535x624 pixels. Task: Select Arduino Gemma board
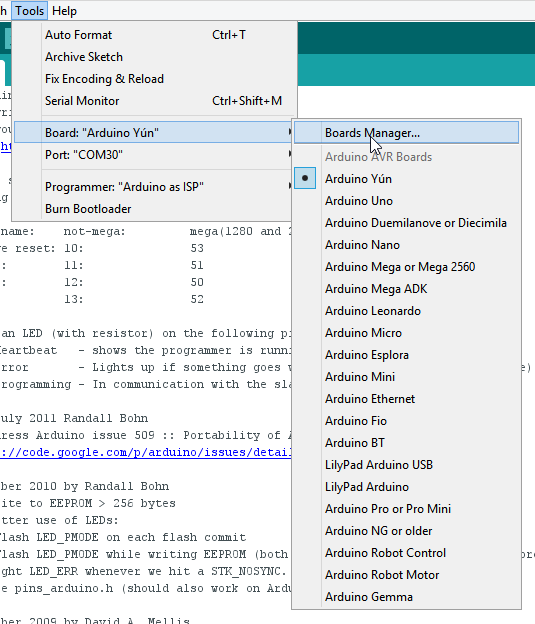tap(406, 597)
